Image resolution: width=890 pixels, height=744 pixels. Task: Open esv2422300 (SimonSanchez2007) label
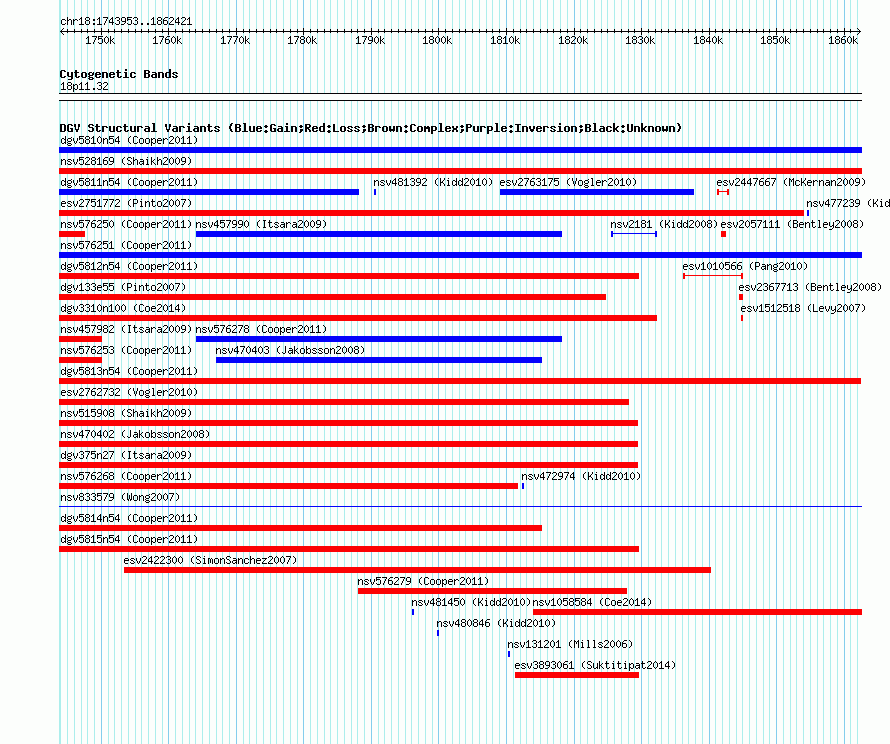pos(210,560)
